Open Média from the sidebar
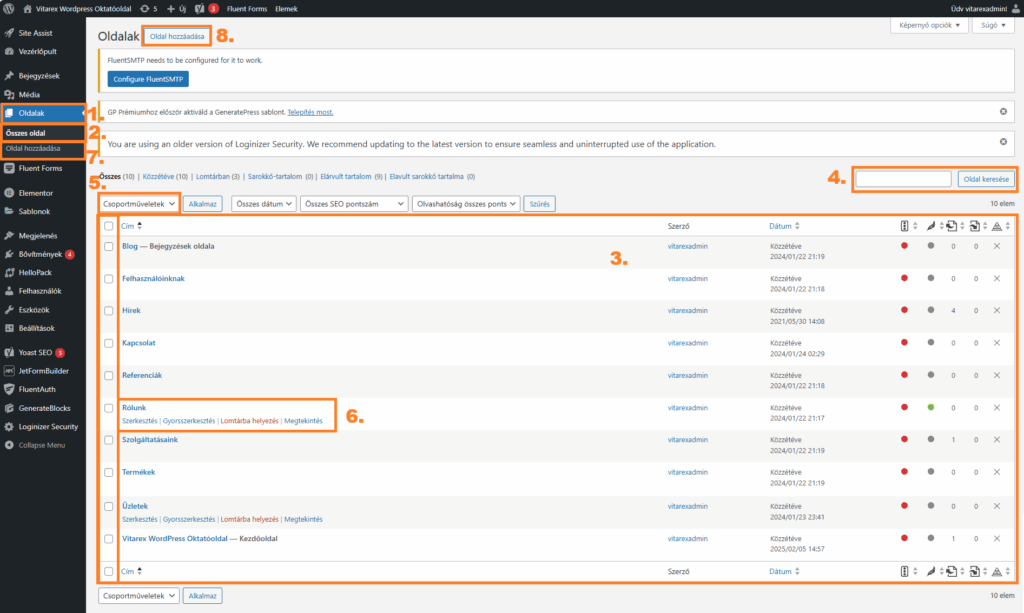The height and width of the screenshot is (613, 1024). (32, 94)
